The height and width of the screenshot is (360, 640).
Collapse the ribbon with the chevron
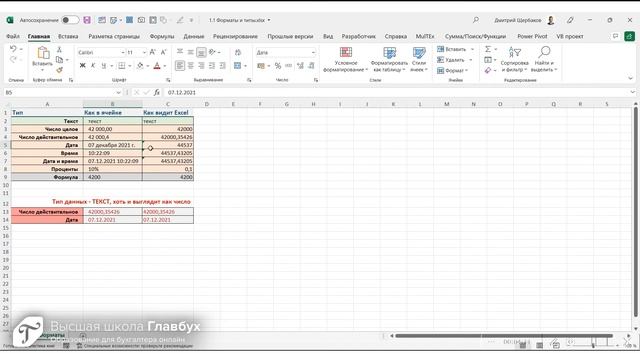coord(631,78)
